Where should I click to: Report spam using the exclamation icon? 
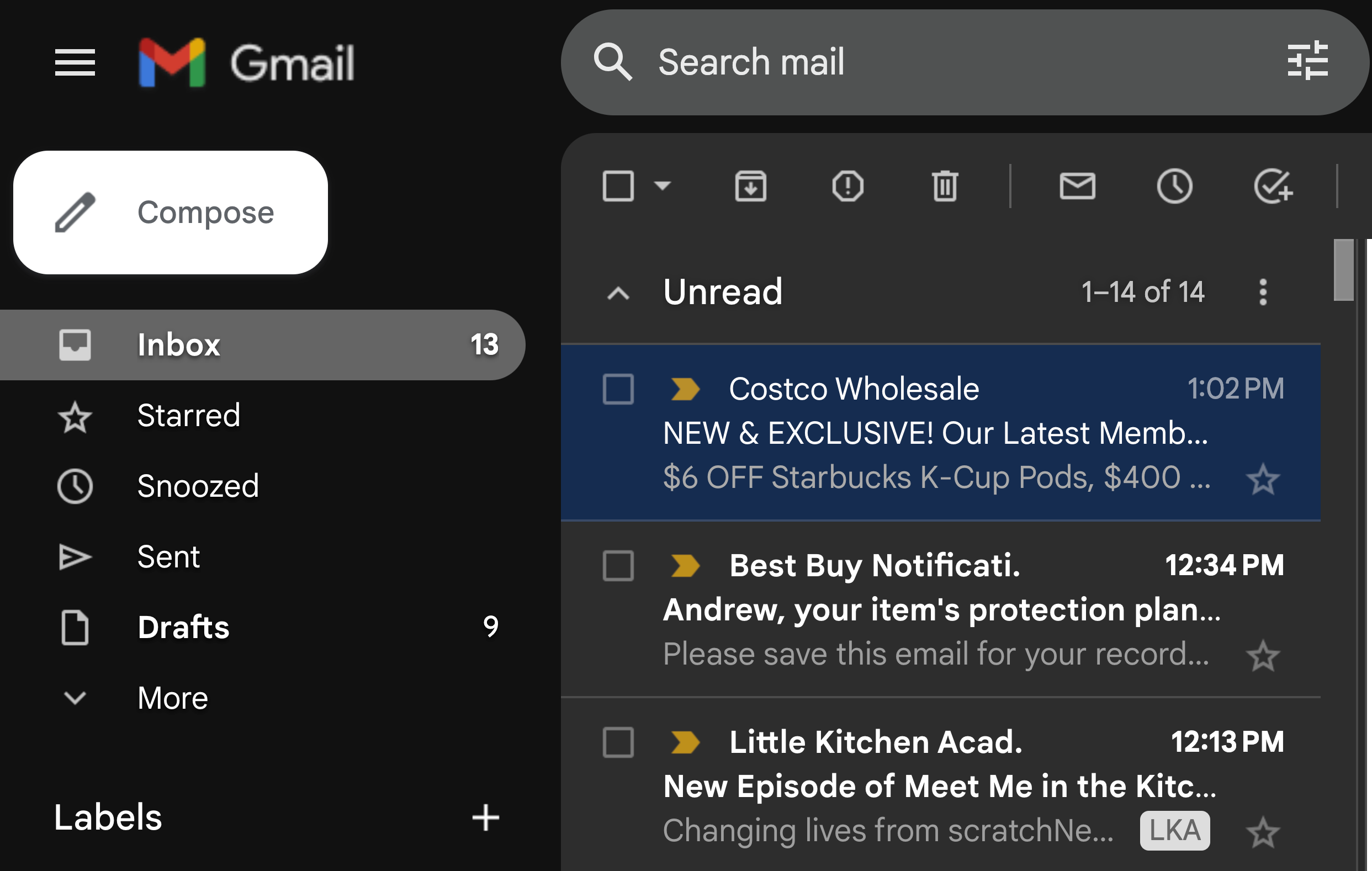(848, 186)
